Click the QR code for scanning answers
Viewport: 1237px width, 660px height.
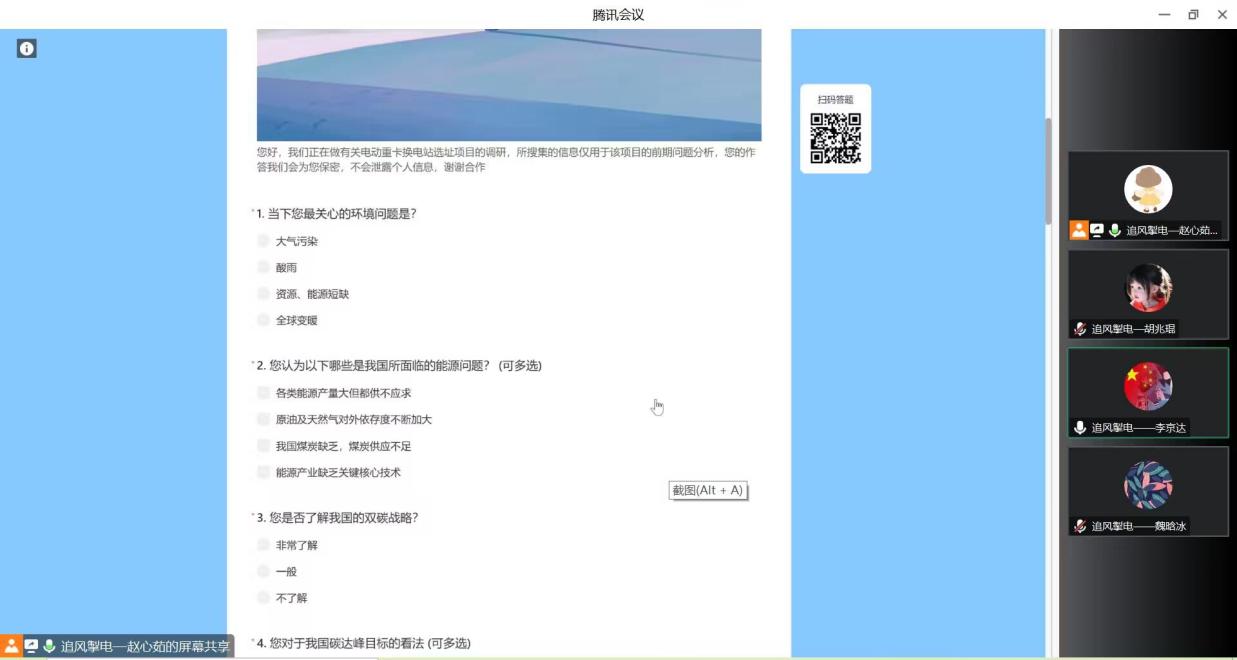tap(835, 138)
